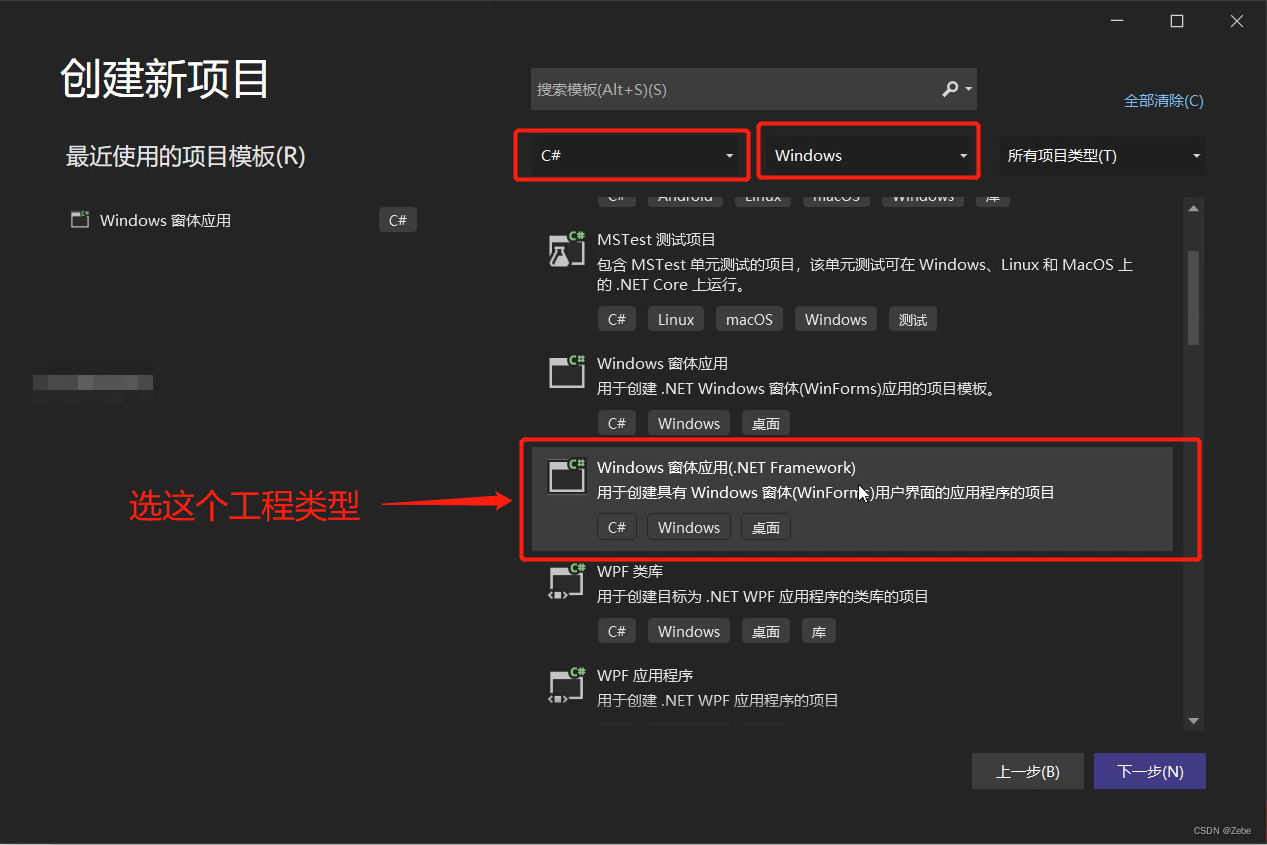The width and height of the screenshot is (1267, 845).
Task: Expand the 所有项目类型 dropdown
Action: [1102, 156]
